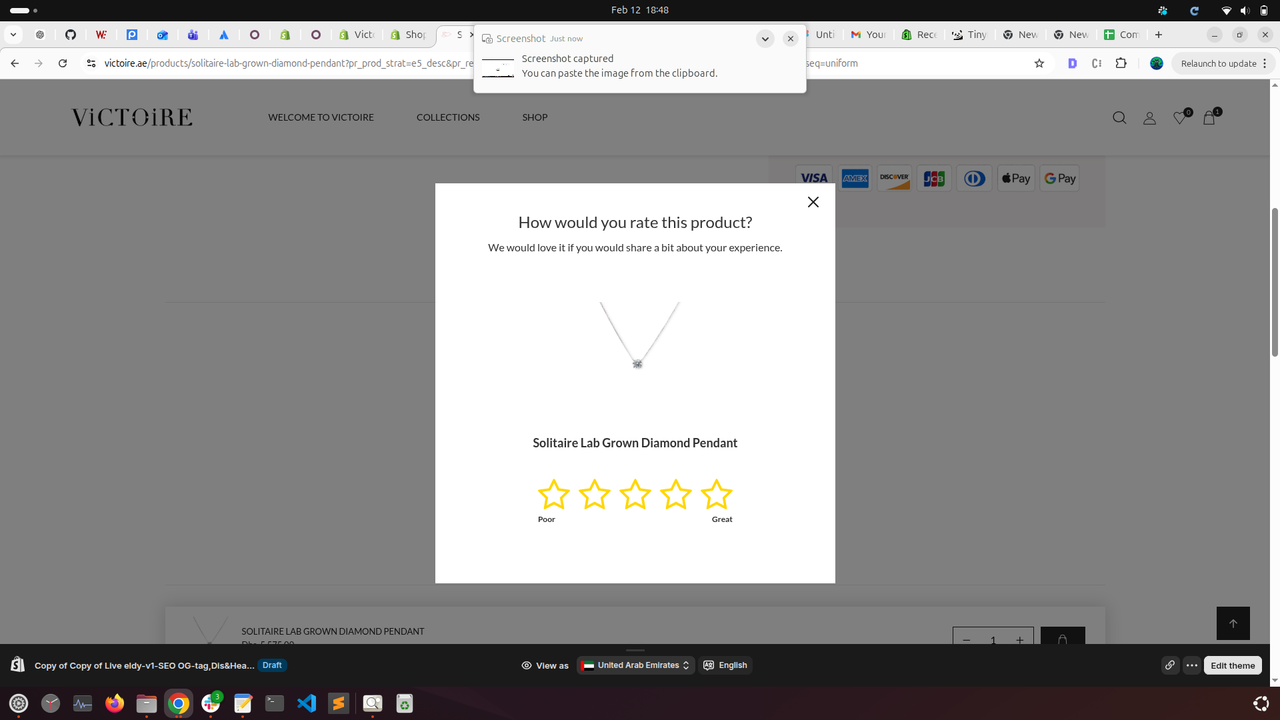Open the Welcome to Victoire menu
This screenshot has width=1280, height=720.
coord(321,117)
